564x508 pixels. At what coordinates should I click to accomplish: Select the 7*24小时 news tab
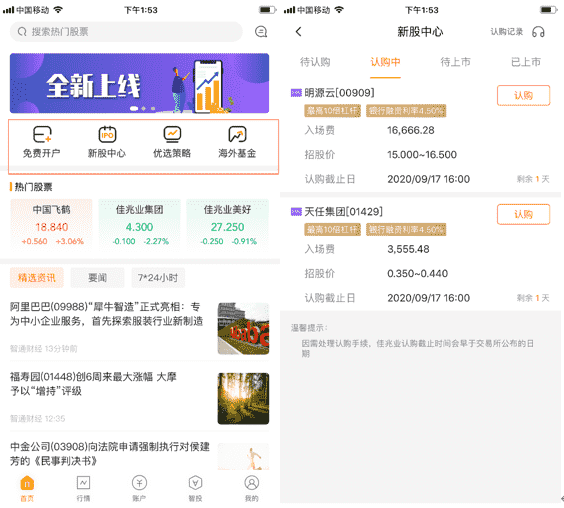[158, 278]
